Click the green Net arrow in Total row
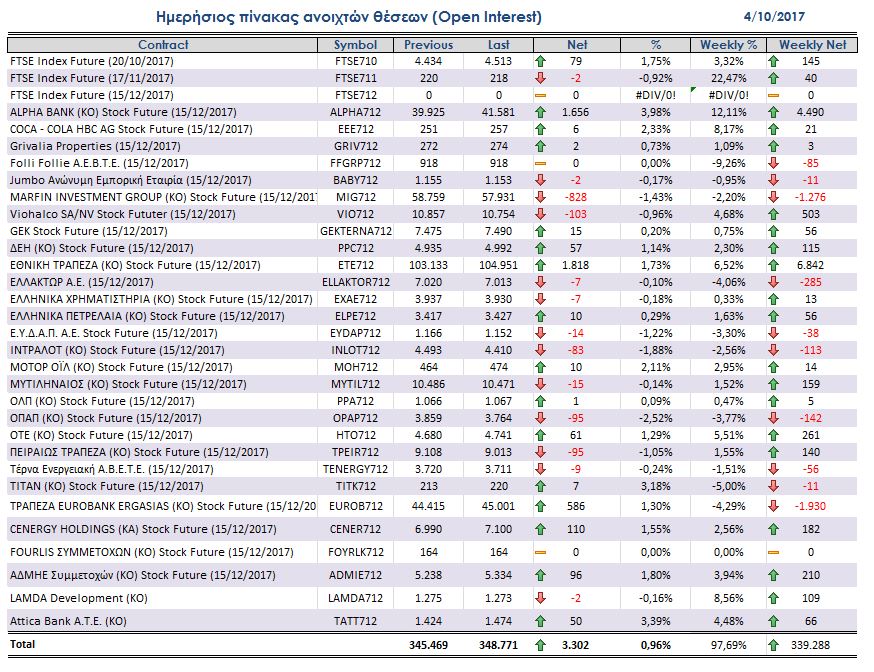874x672 pixels. click(x=540, y=645)
